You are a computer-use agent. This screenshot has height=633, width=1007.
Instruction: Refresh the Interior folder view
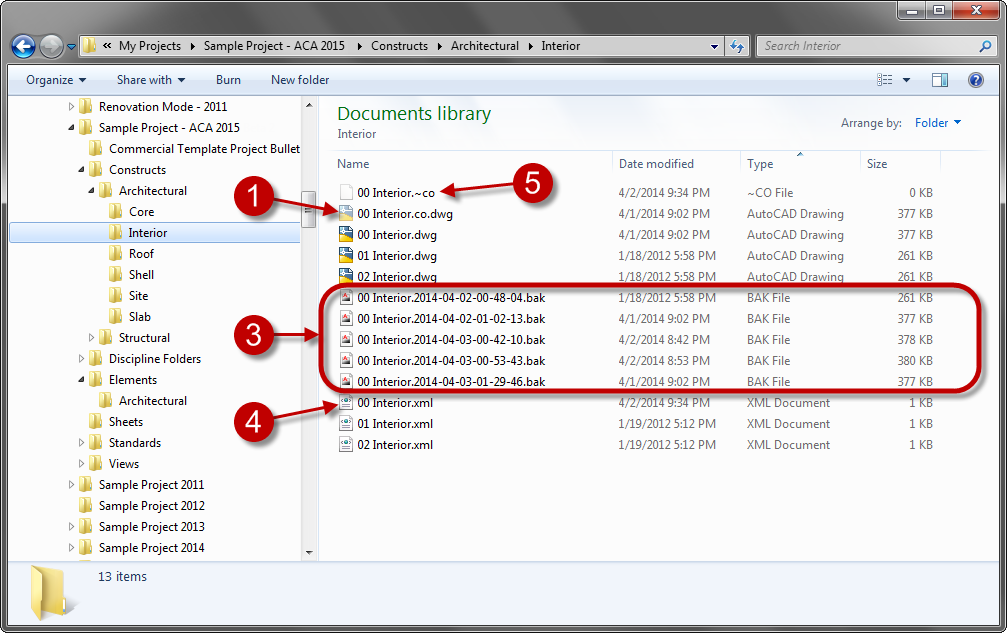pyautogui.click(x=736, y=45)
